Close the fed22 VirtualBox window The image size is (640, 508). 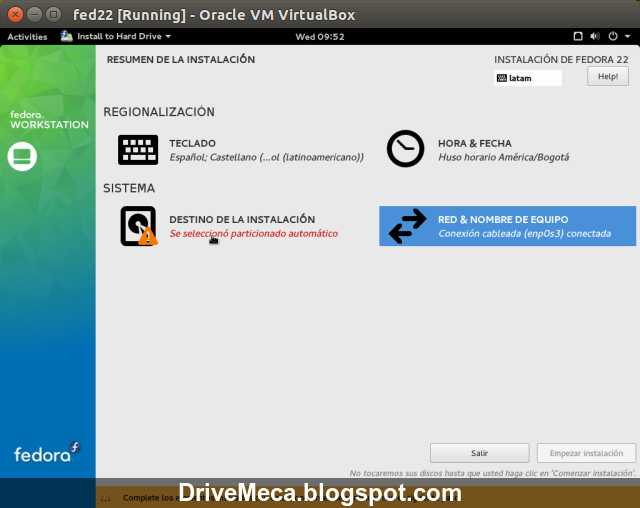pos(16,15)
